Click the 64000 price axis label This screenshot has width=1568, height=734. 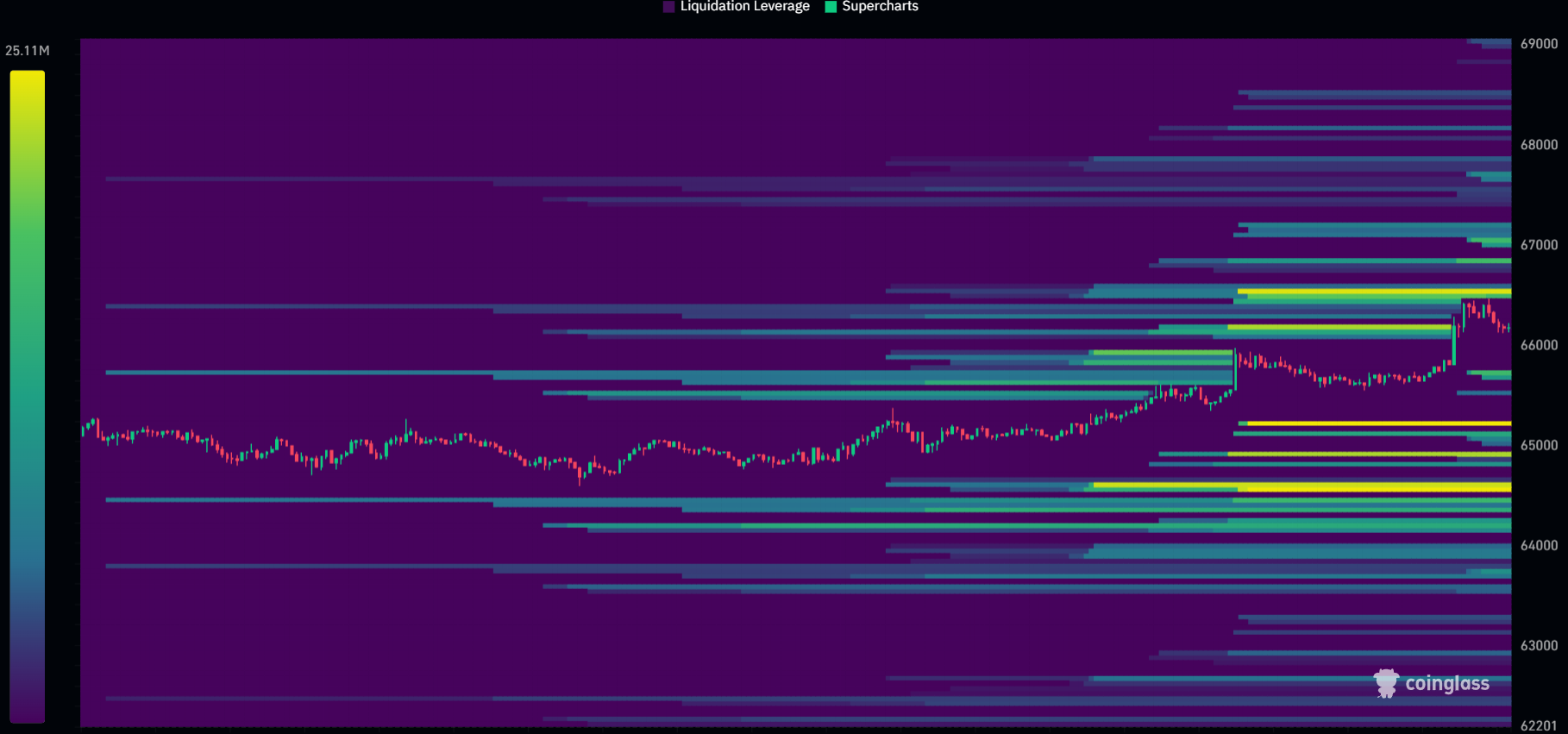(1539, 545)
